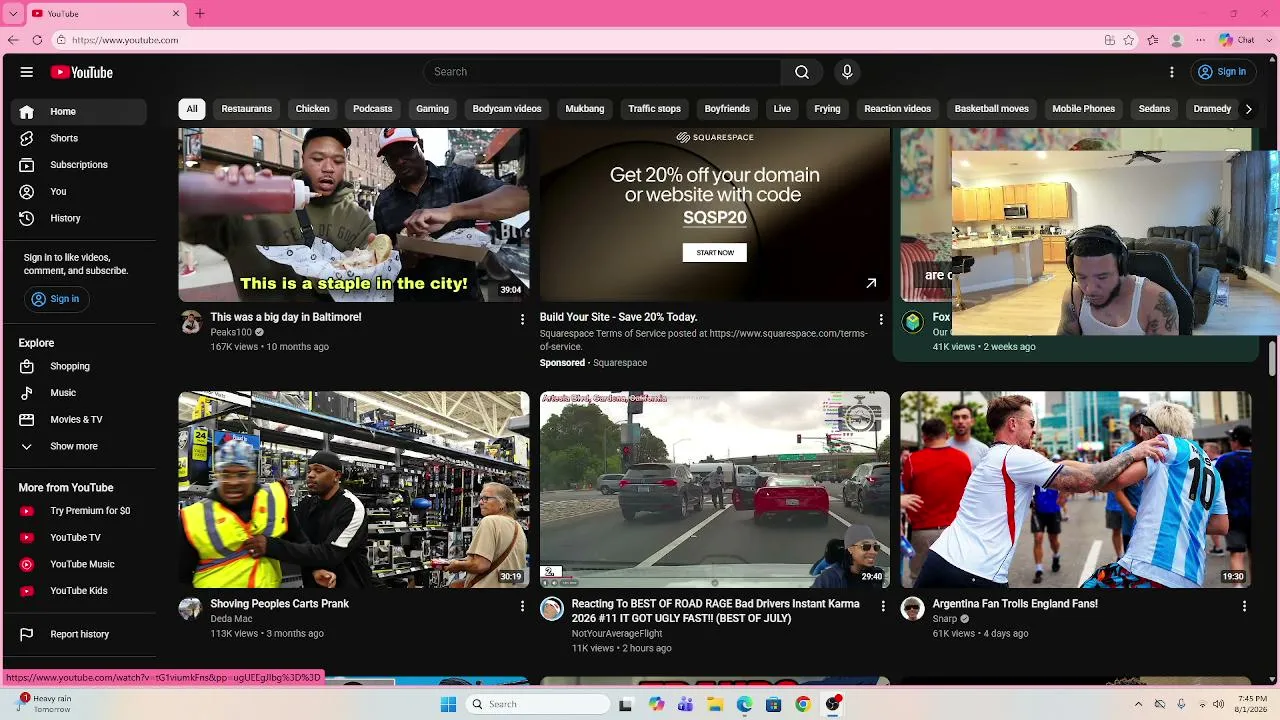The height and width of the screenshot is (720, 1280).
Task: Select the Bodycam videos filter chip
Action: [507, 109]
